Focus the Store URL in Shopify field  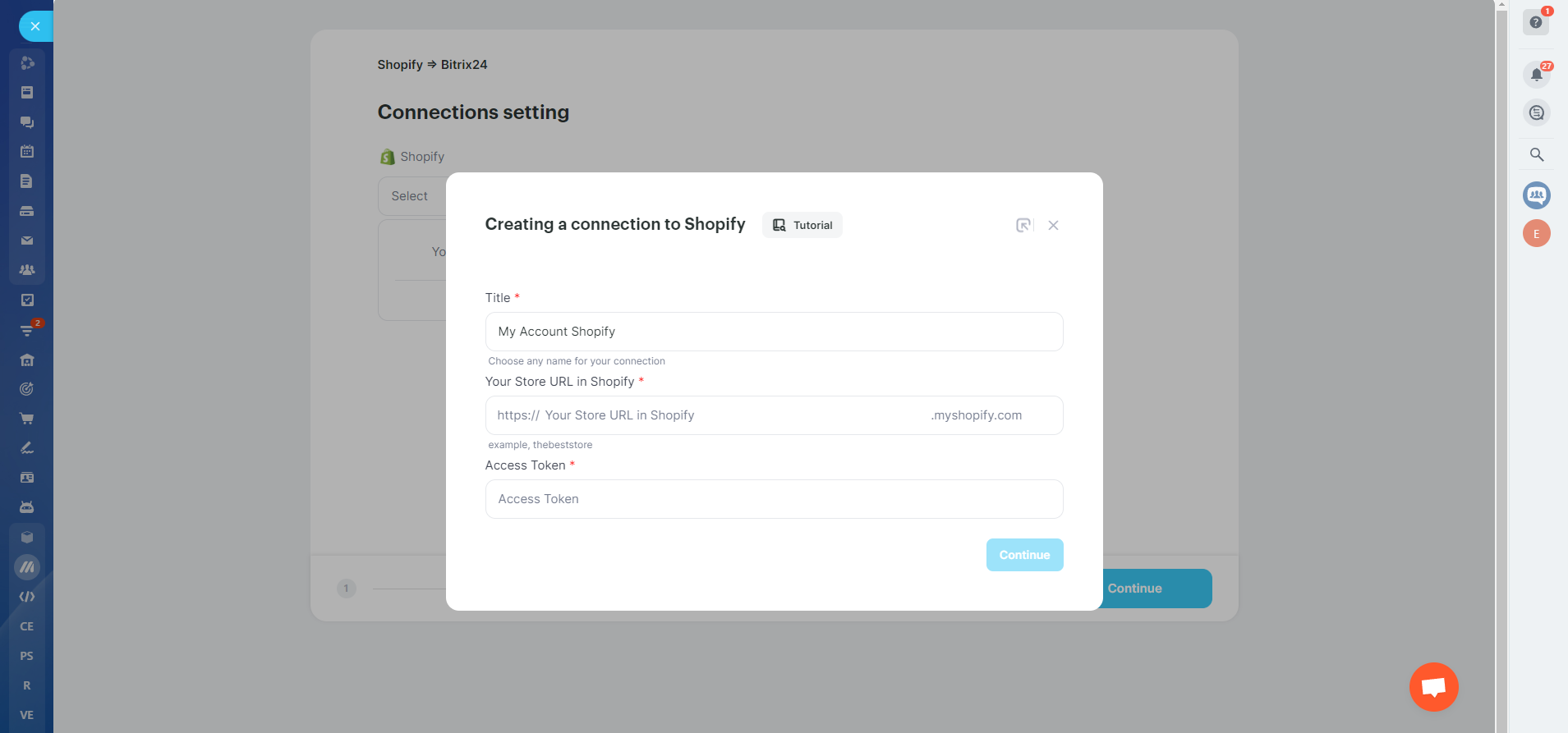click(731, 415)
